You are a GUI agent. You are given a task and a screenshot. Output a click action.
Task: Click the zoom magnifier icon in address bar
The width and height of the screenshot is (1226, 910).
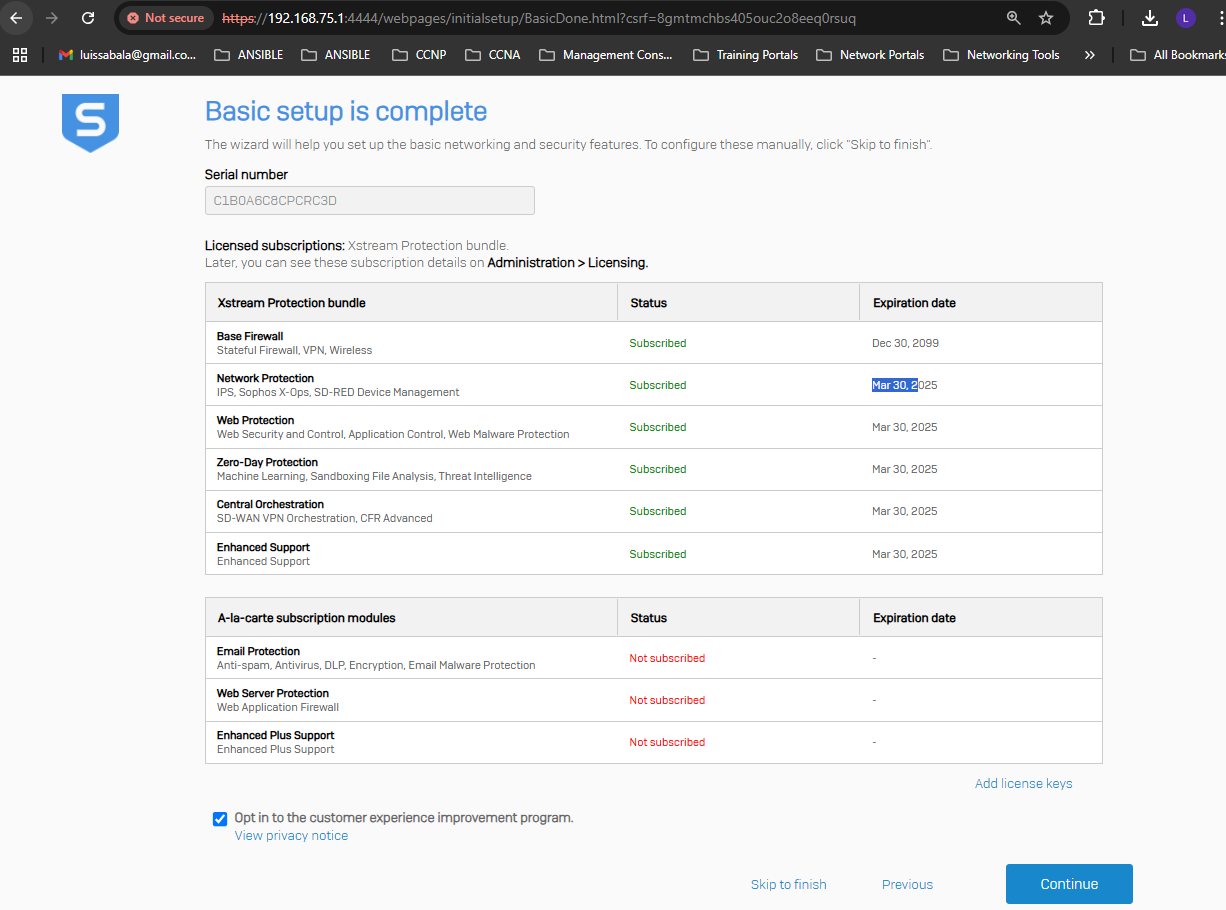[1014, 18]
